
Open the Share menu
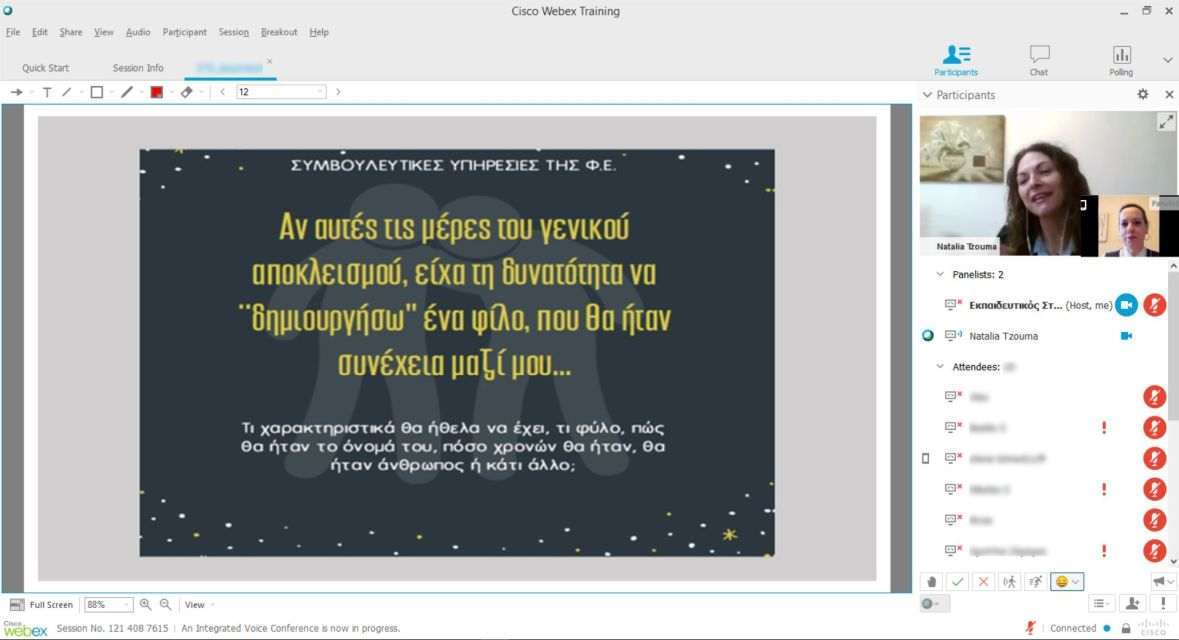tap(71, 32)
